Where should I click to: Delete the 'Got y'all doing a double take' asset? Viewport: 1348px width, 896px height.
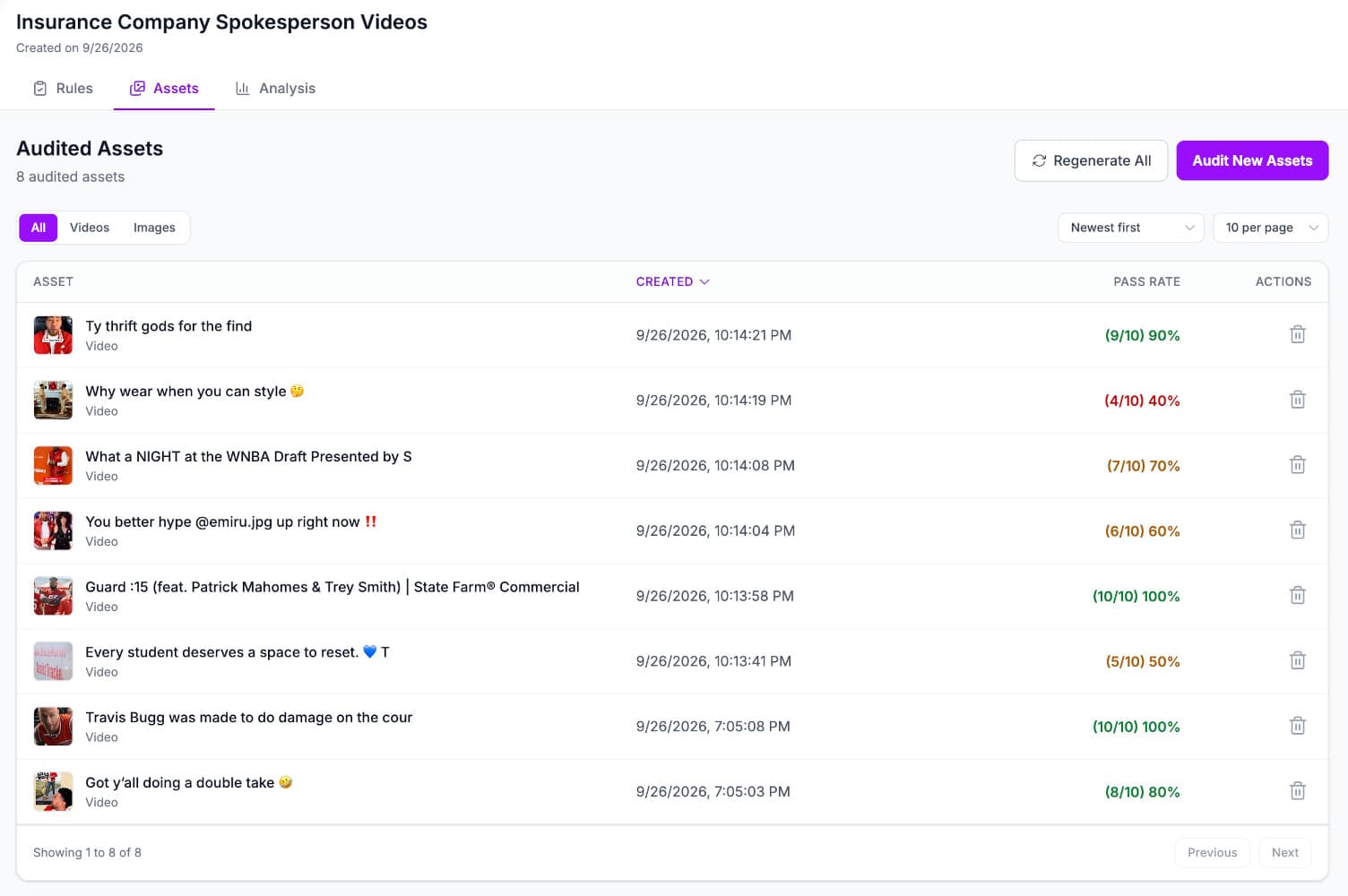coord(1297,791)
